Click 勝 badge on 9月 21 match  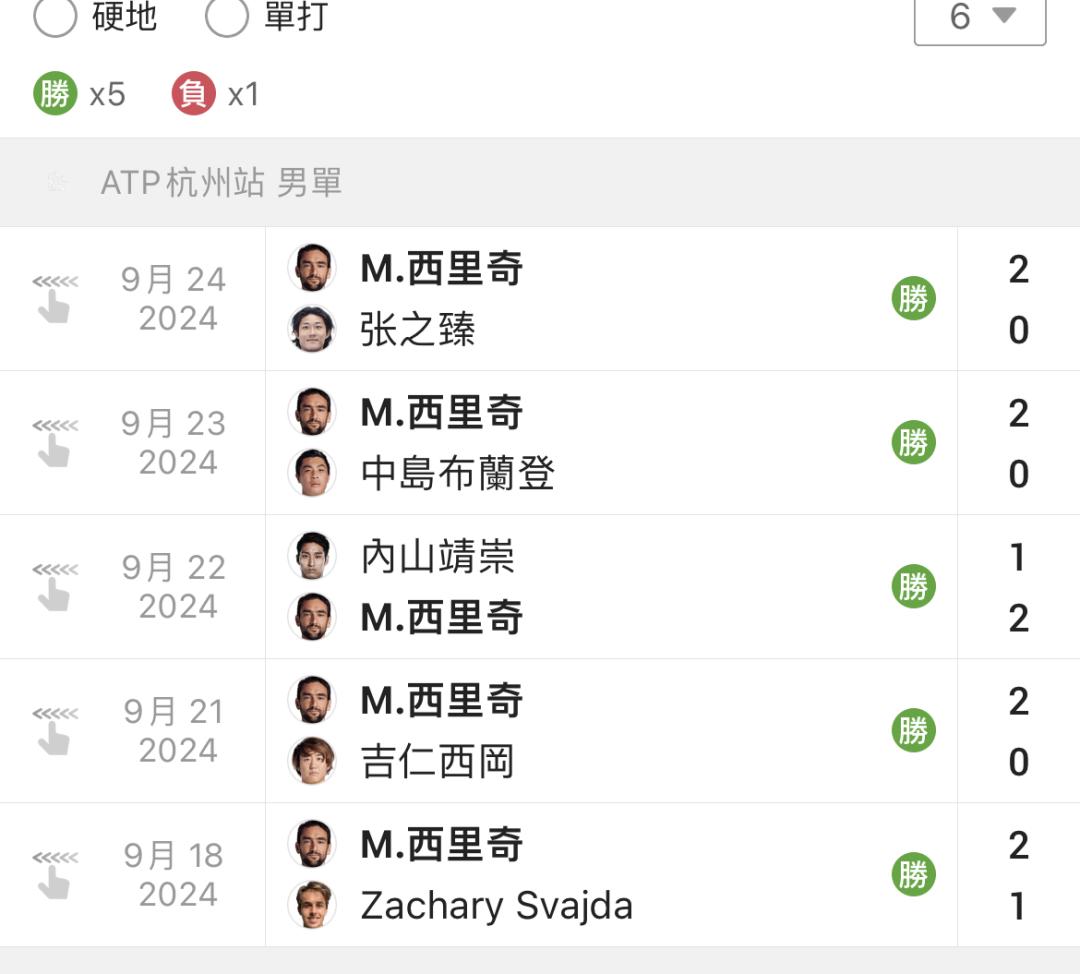[x=913, y=730]
